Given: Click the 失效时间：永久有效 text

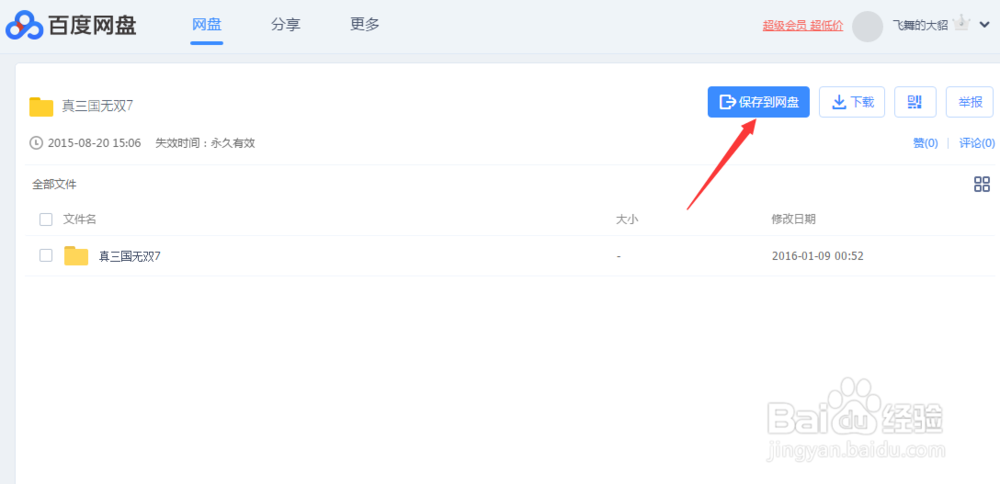Looking at the screenshot, I should [205, 143].
